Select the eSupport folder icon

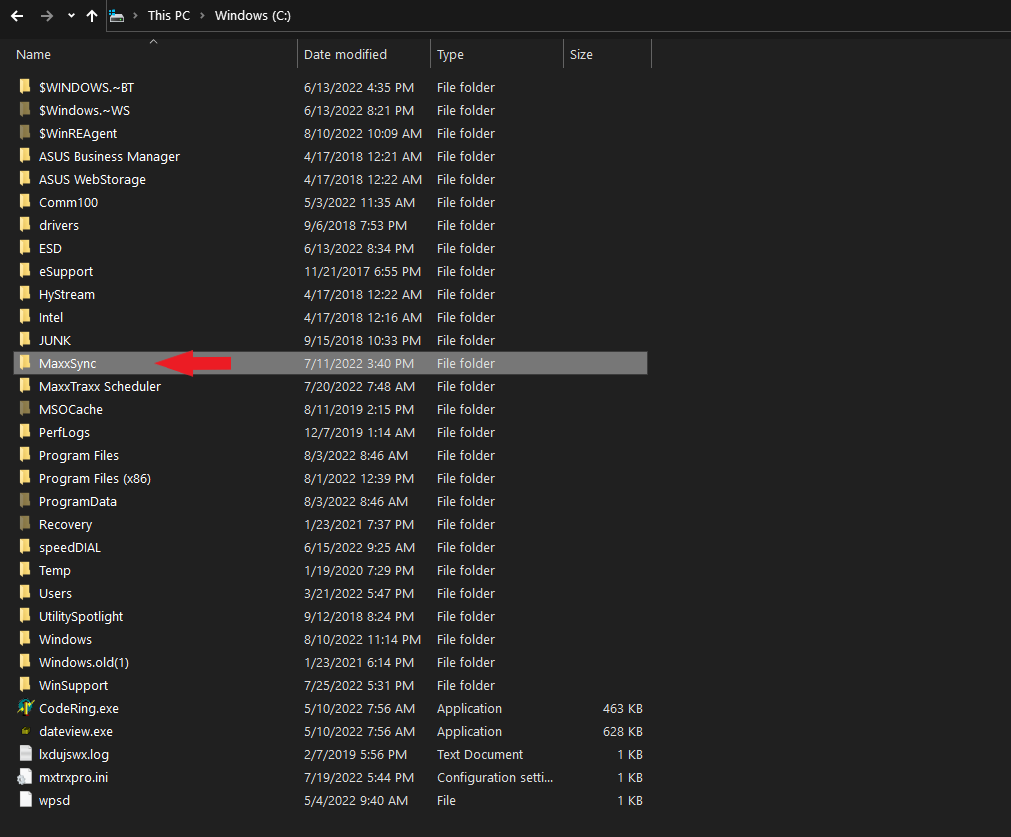(25, 271)
